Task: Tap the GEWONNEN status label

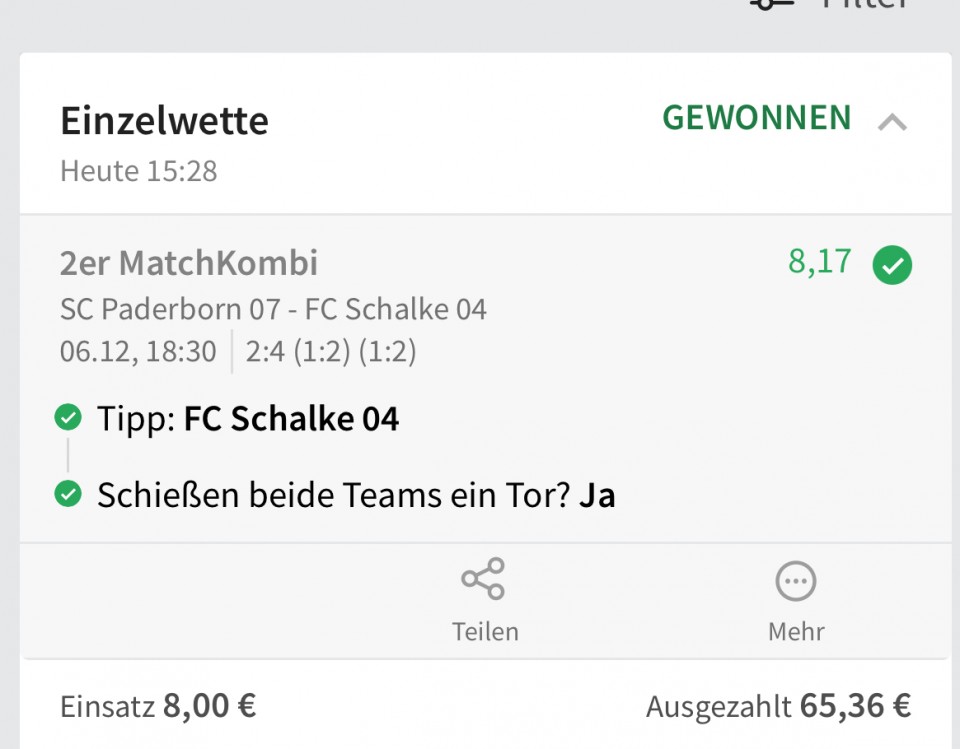Action: coord(757,118)
